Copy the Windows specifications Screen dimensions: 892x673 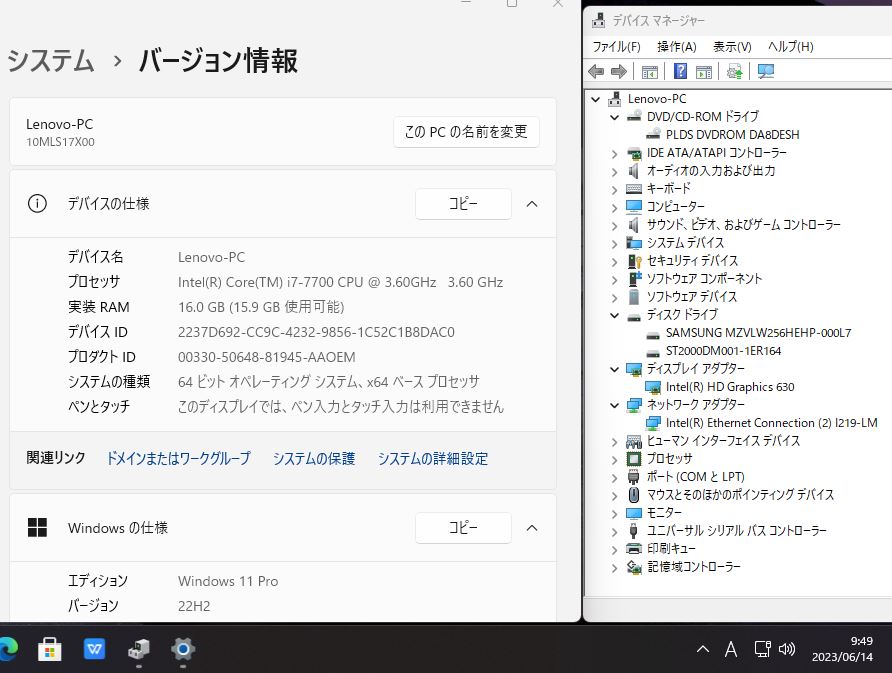click(463, 527)
